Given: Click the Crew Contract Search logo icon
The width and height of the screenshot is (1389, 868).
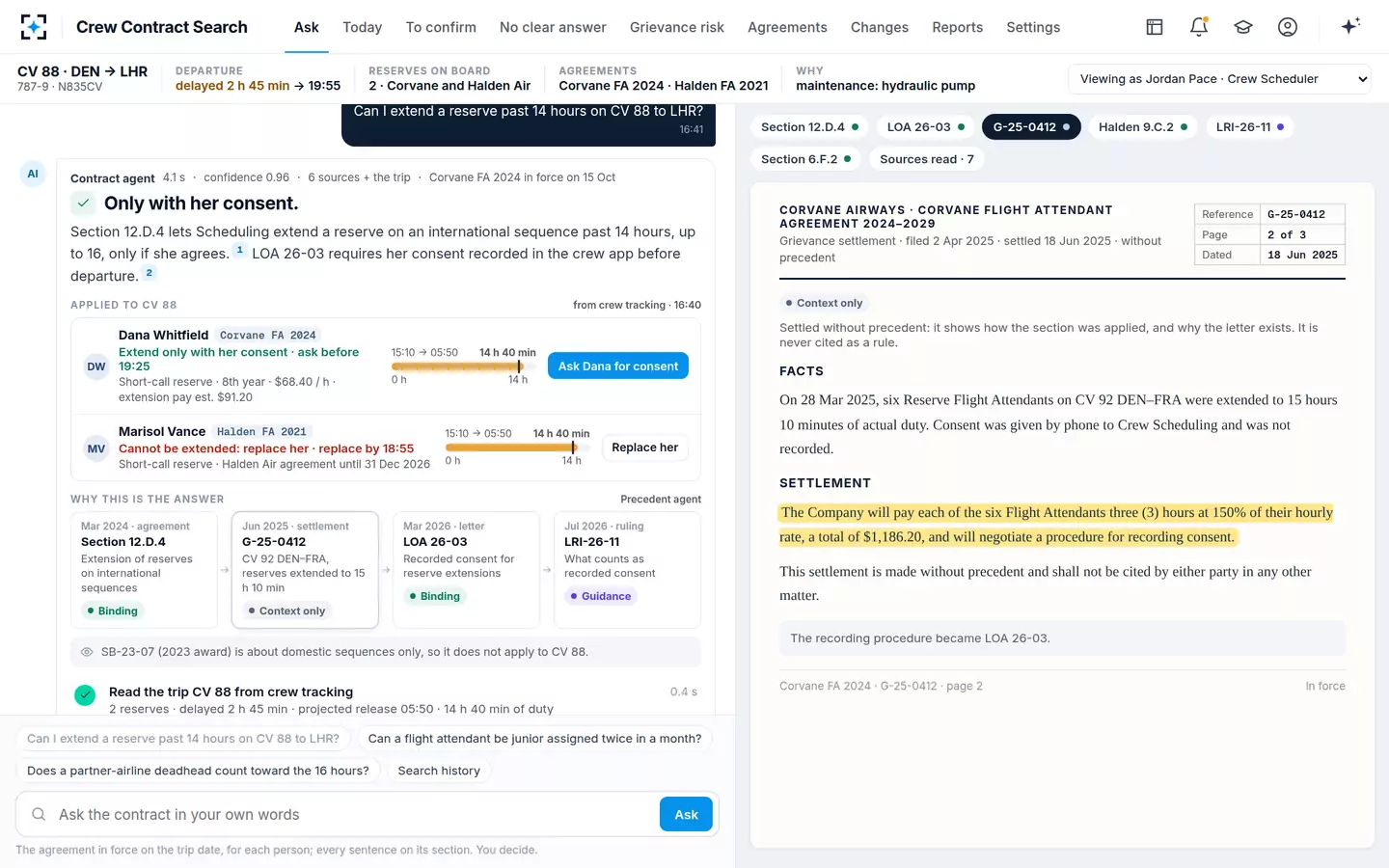Looking at the screenshot, I should click(34, 27).
